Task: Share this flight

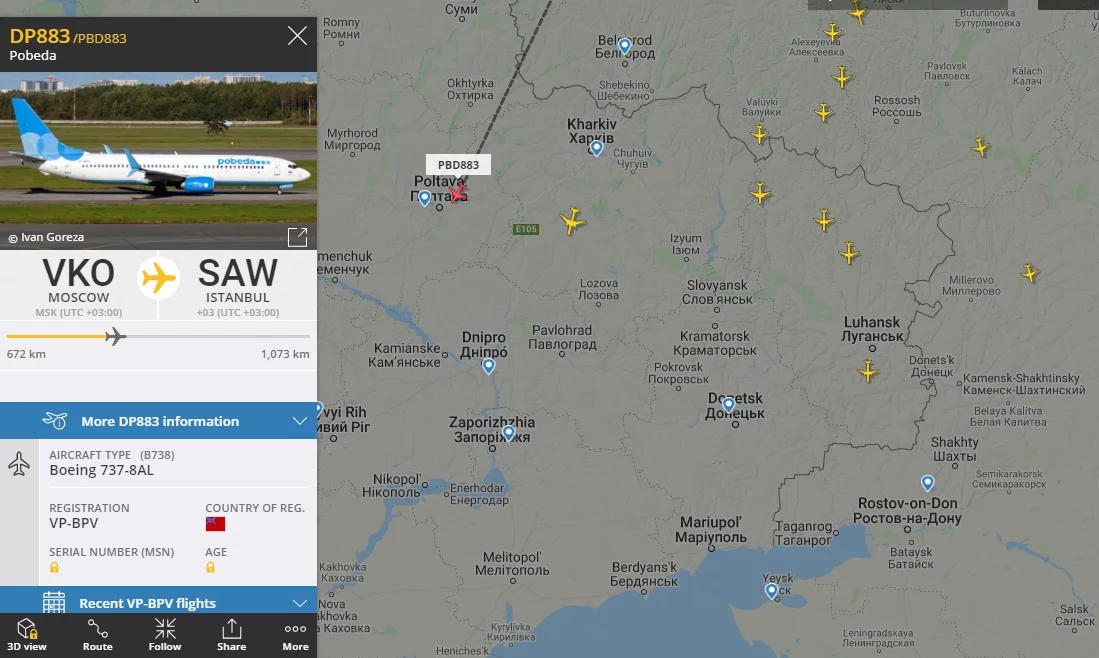Action: (x=231, y=634)
